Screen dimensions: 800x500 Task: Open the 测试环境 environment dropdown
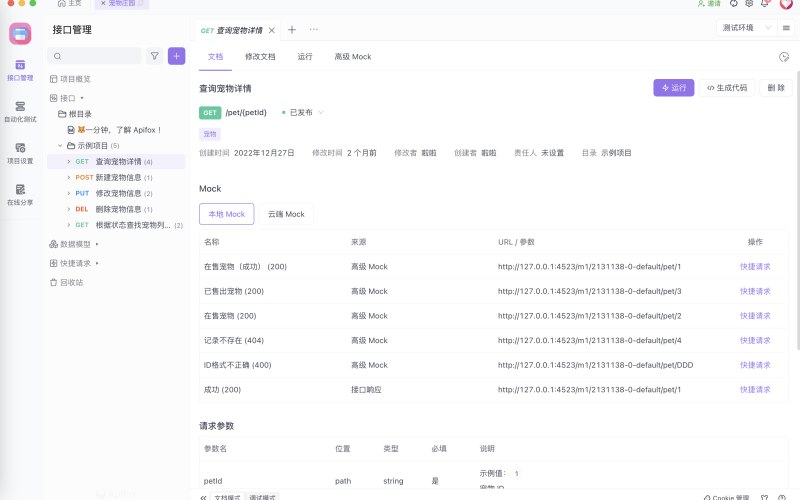pos(745,28)
